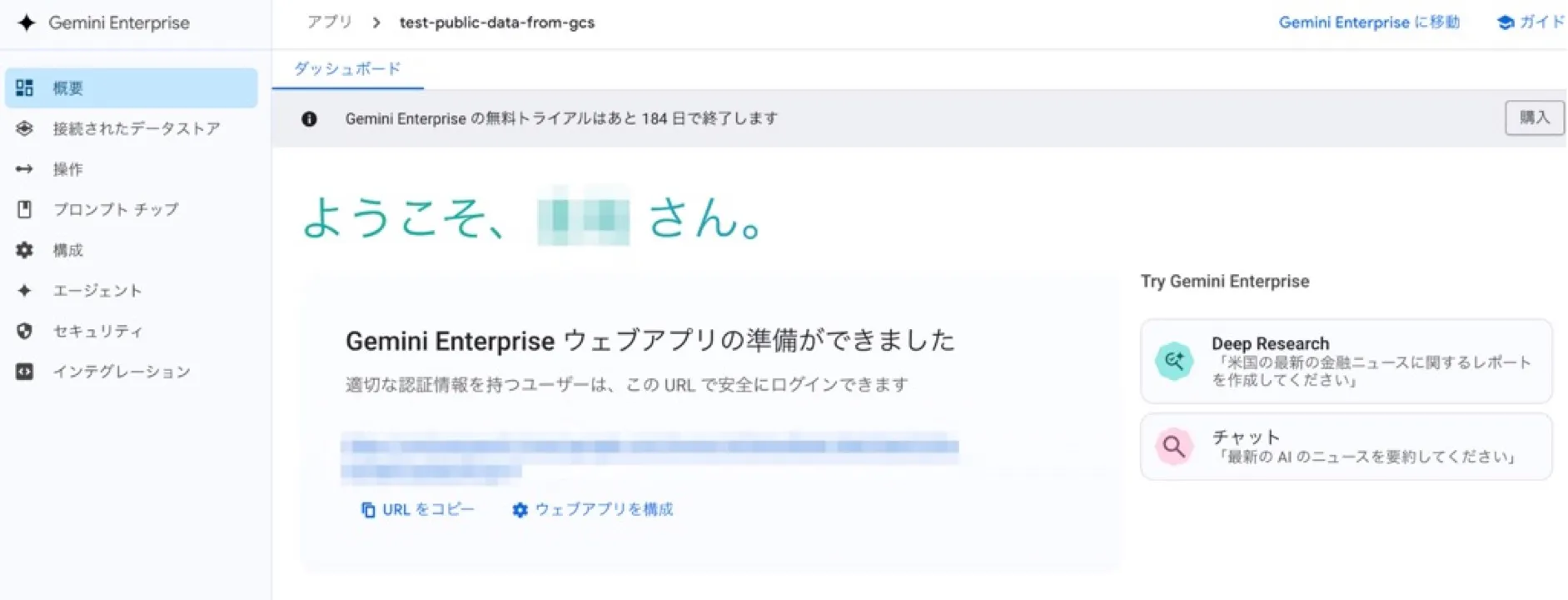Open プロンプト チップ via its bookmark icon
The image size is (1568, 600).
click(x=25, y=209)
